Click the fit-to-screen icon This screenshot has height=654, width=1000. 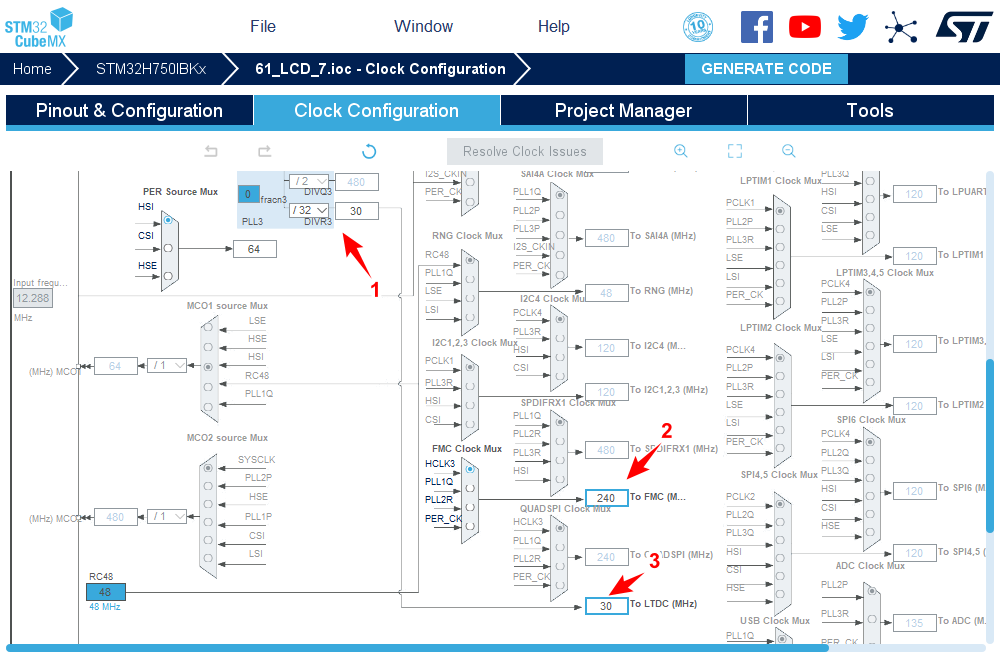pos(735,151)
